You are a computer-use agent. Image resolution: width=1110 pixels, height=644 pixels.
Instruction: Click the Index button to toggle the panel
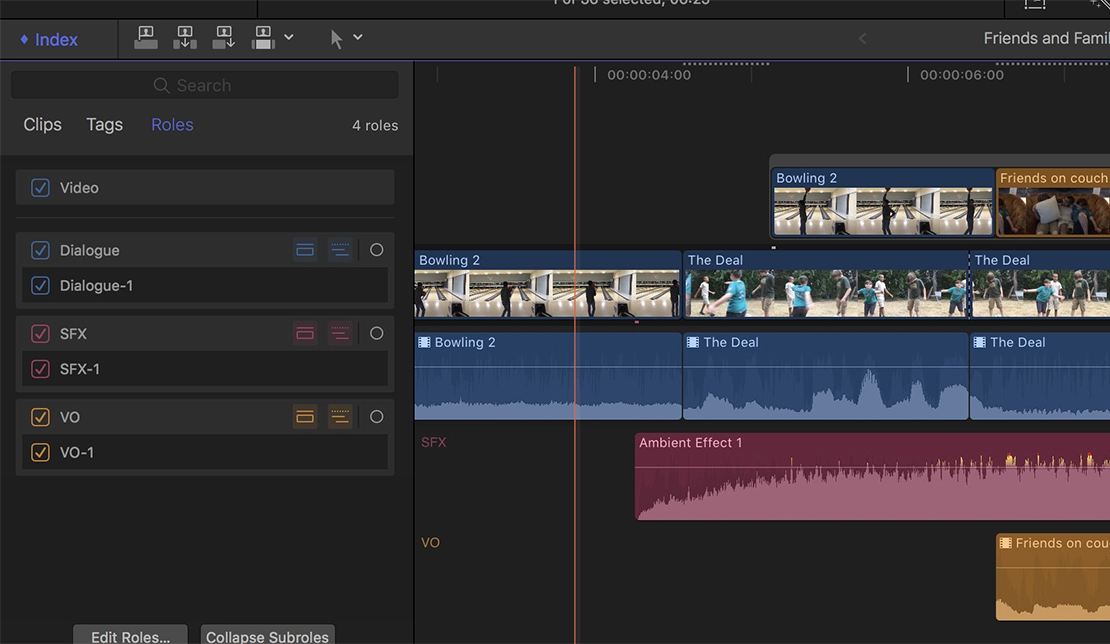pos(48,39)
